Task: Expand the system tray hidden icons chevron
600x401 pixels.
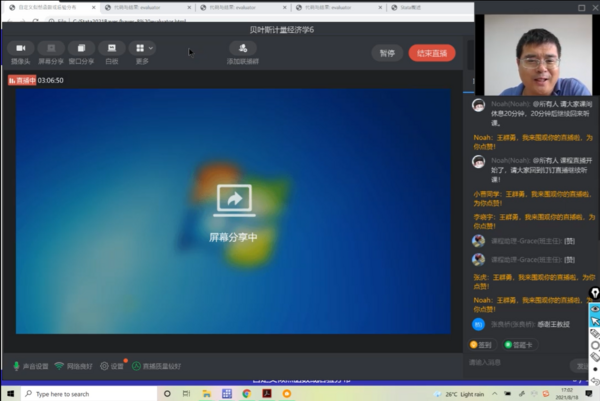Action: point(495,394)
